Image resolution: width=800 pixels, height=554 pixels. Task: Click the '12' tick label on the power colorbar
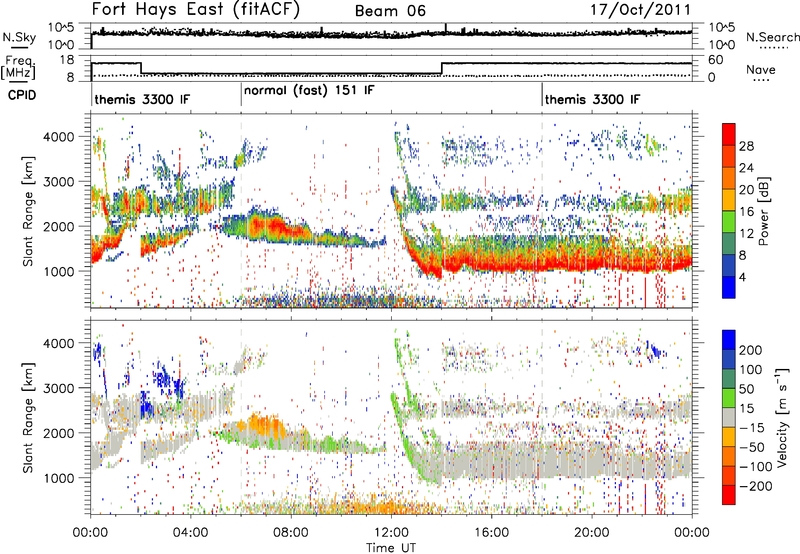click(x=746, y=234)
